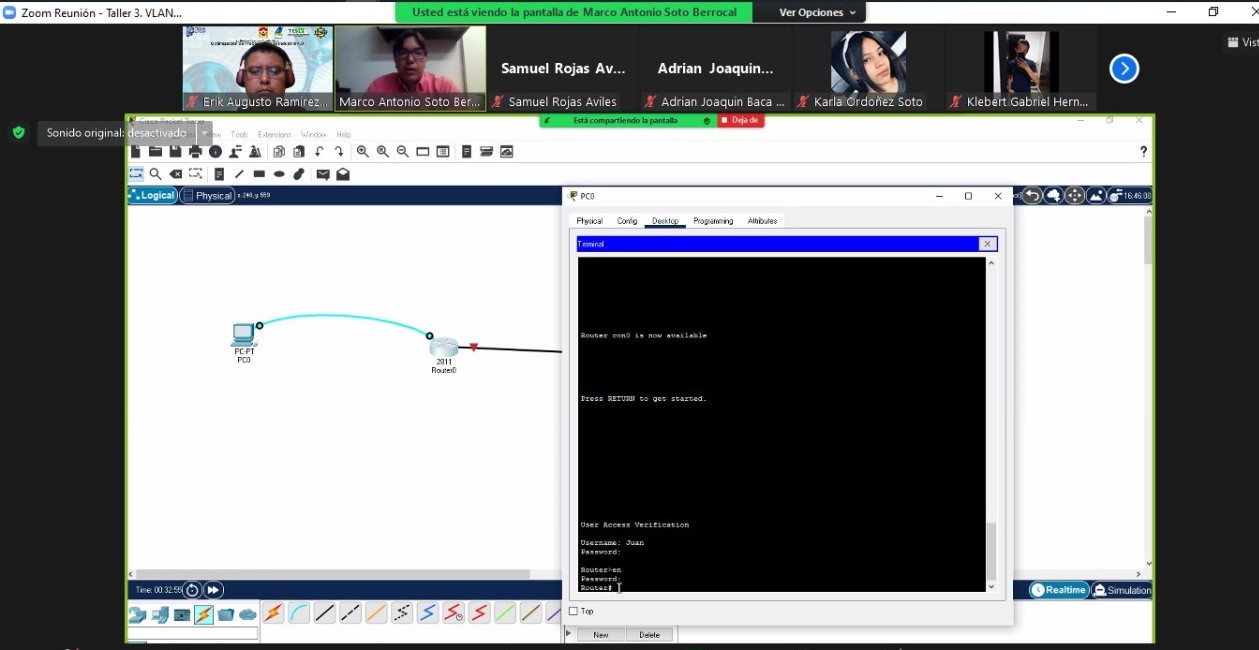This screenshot has width=1259, height=650.
Task: Open the Physical tab in PC0 window
Action: click(589, 221)
